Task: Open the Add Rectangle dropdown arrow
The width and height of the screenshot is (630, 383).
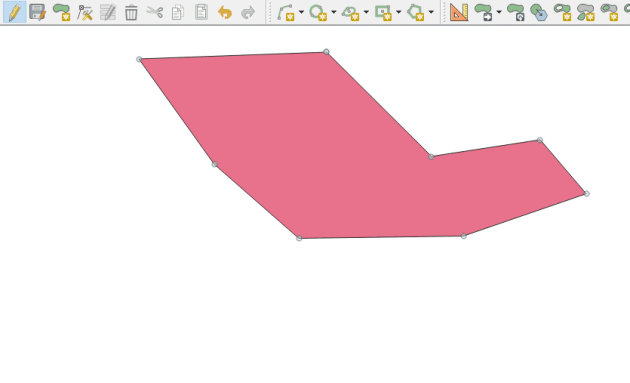Action: 399,12
